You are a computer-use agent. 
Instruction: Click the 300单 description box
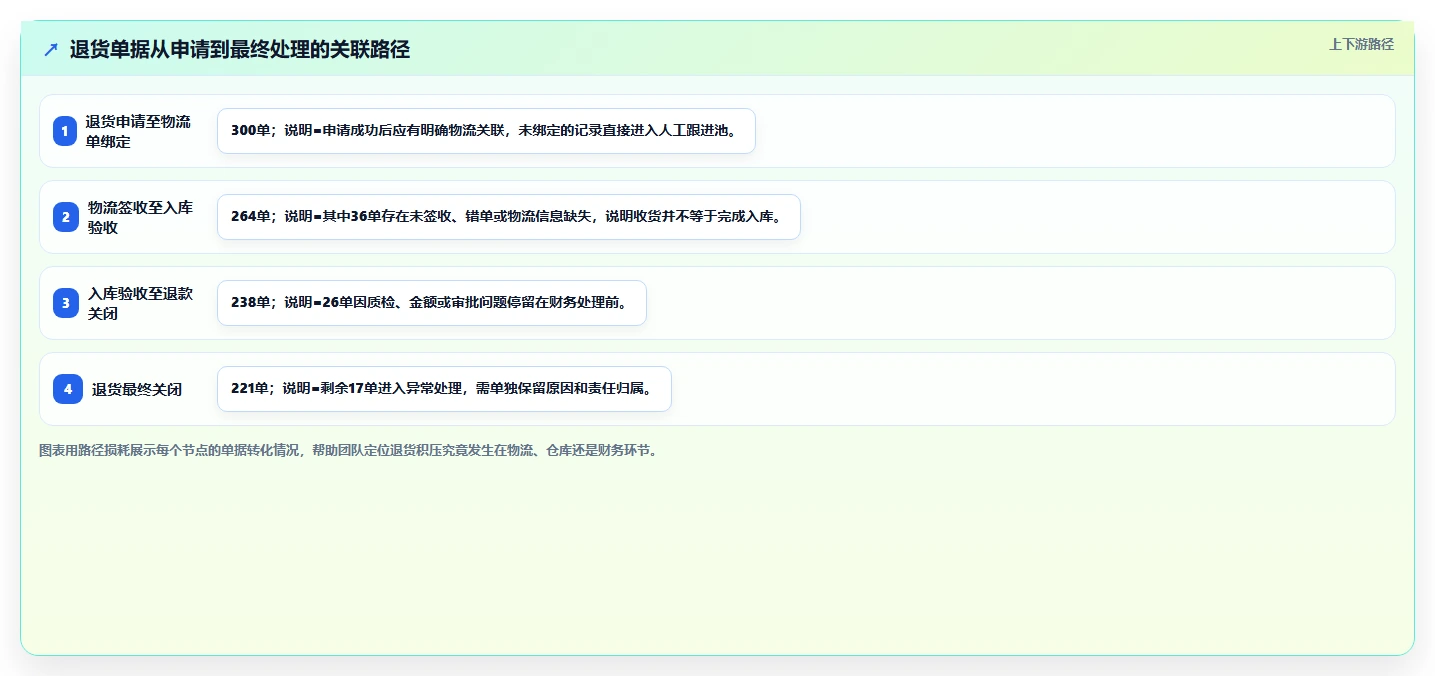(x=486, y=131)
